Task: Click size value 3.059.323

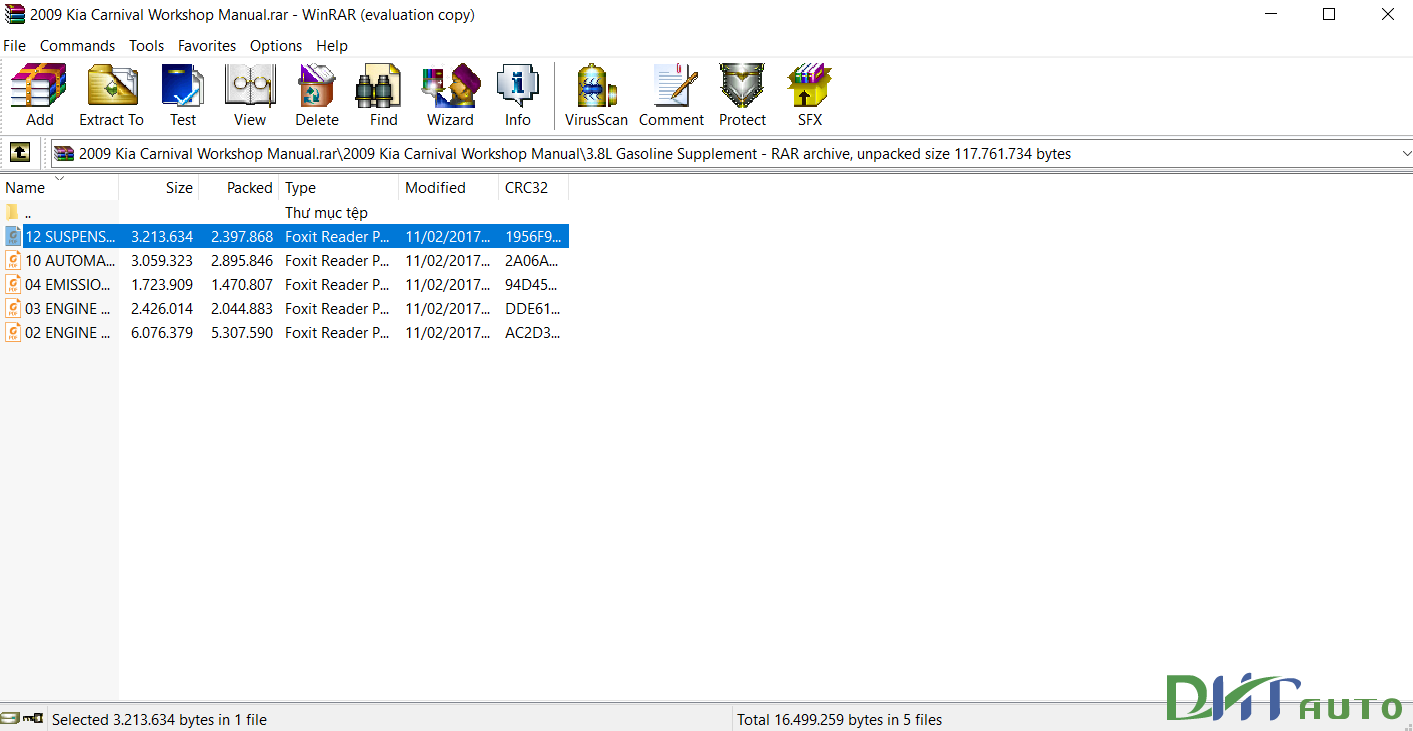Action: [x=162, y=261]
